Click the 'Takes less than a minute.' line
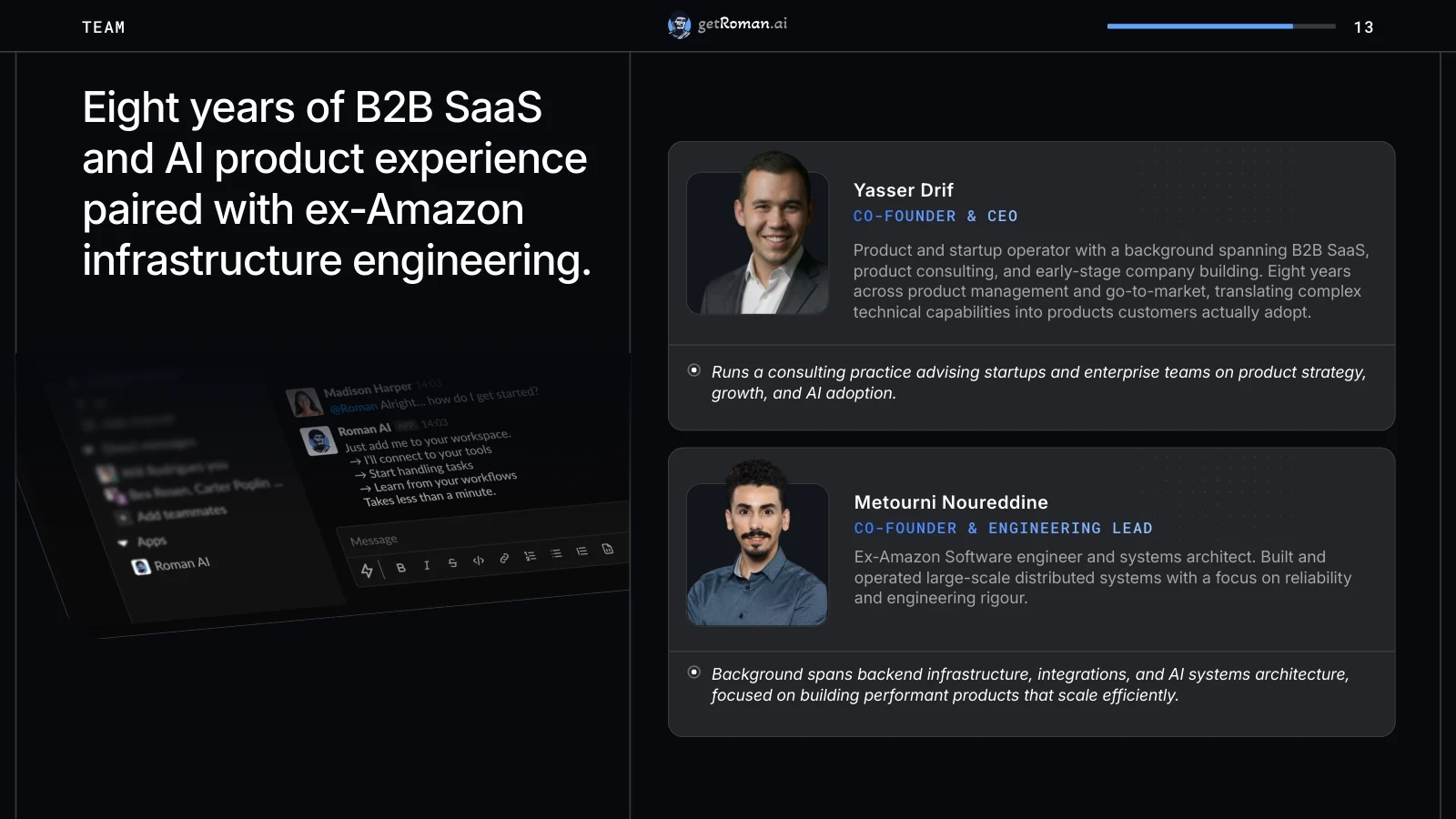Screen dimensions: 1456x819 coord(430,497)
